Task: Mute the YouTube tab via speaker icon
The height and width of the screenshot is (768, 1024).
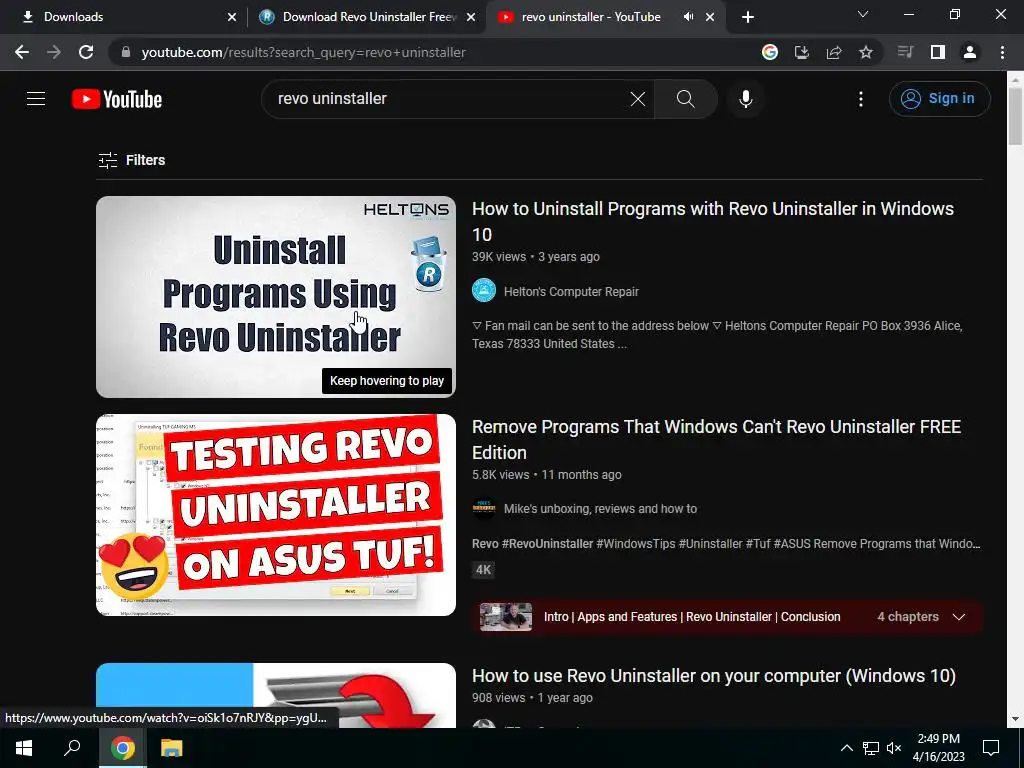Action: coord(688,17)
